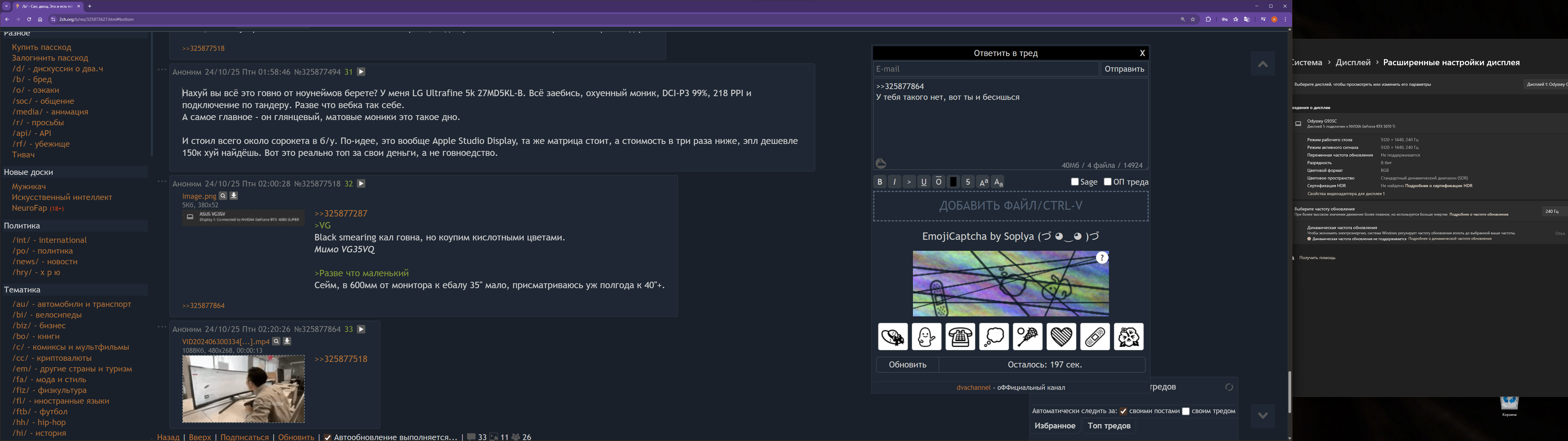The image size is (1568, 441).
Task: Choose the telephone captcha emoji
Action: [960, 337]
